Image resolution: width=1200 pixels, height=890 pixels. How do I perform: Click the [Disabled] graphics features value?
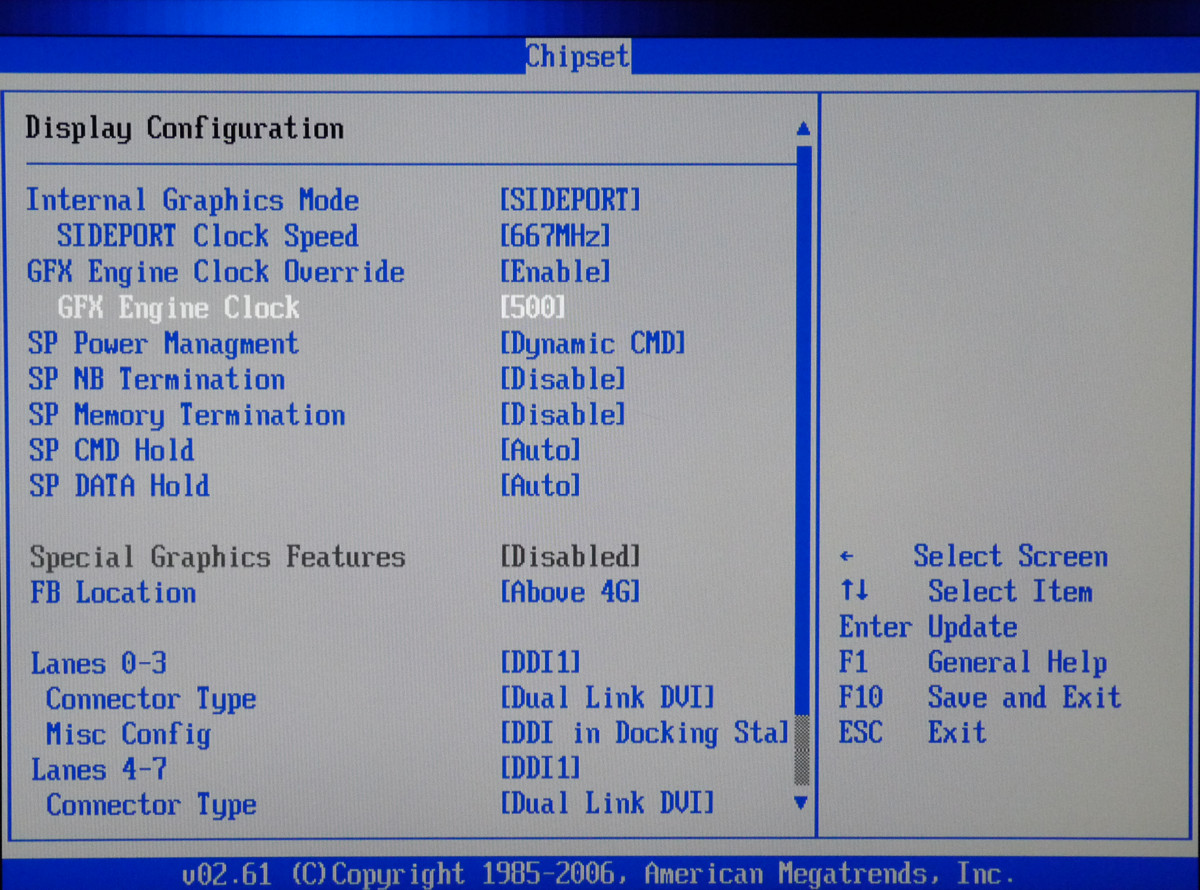[x=570, y=556]
